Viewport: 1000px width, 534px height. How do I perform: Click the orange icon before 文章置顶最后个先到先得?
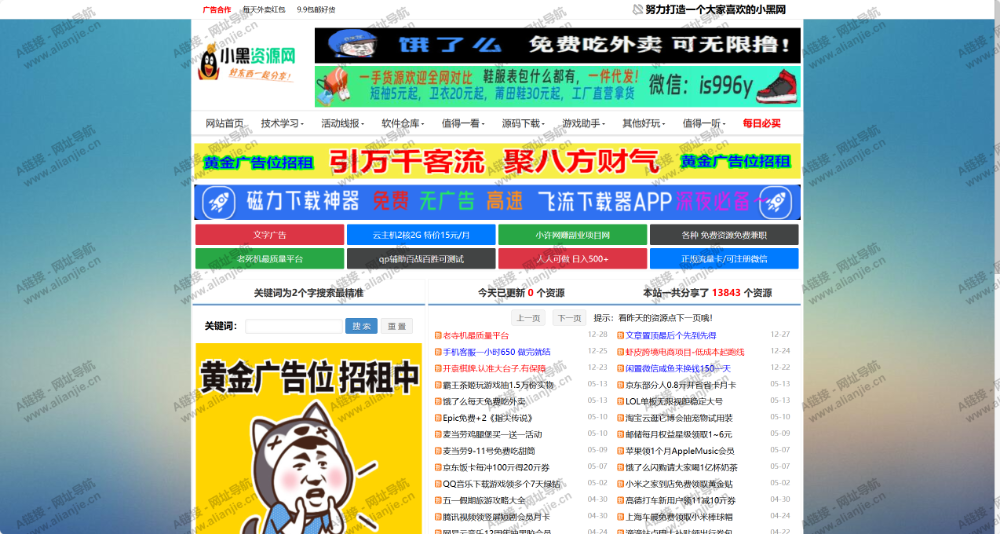tap(621, 335)
